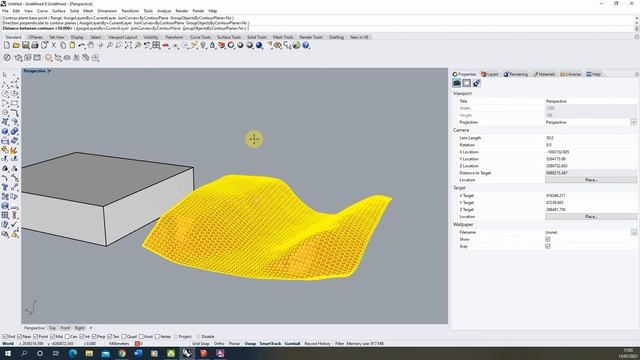The width and height of the screenshot is (640, 360).
Task: Toggle the wallpaper Show checkbox
Action: click(x=548, y=239)
